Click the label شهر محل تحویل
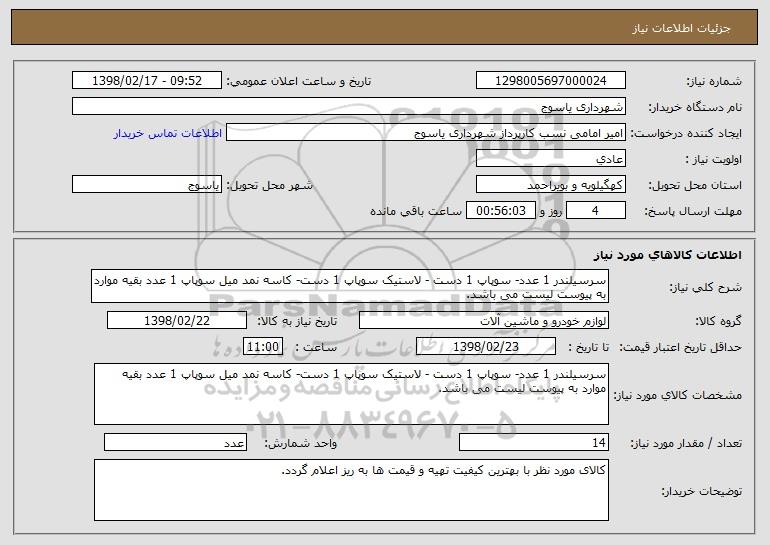Viewport: 770px width, 545px height. (x=269, y=185)
